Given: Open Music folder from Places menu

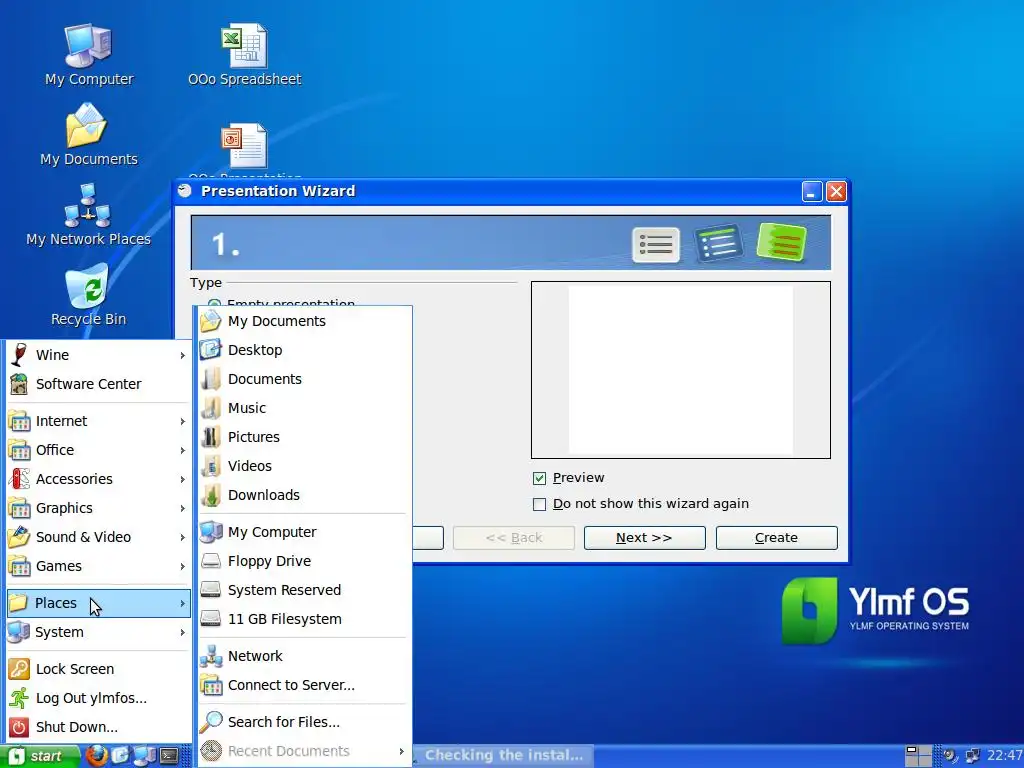Looking at the screenshot, I should (x=303, y=408).
